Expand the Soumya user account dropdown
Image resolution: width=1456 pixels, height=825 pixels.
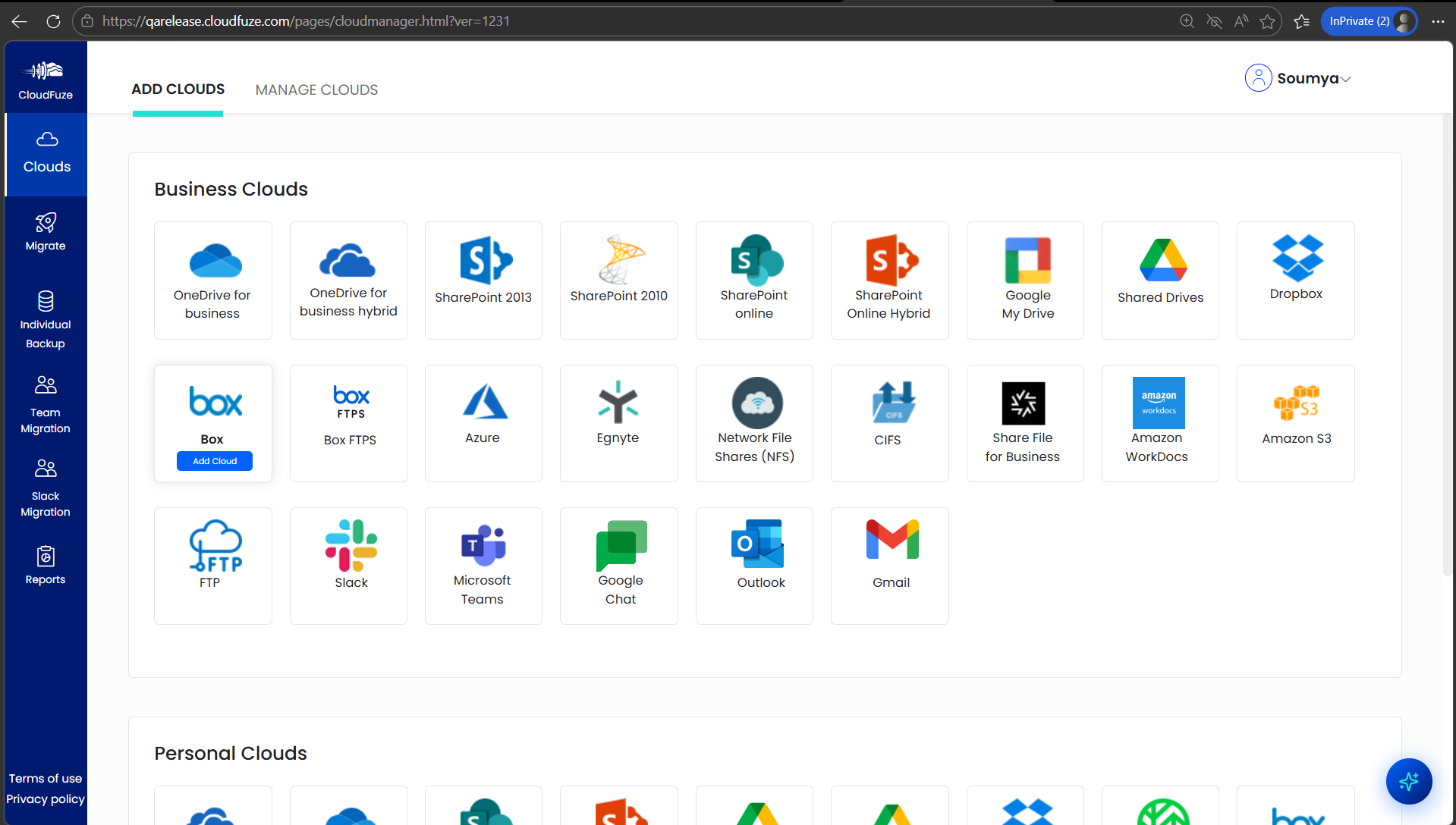point(1298,78)
